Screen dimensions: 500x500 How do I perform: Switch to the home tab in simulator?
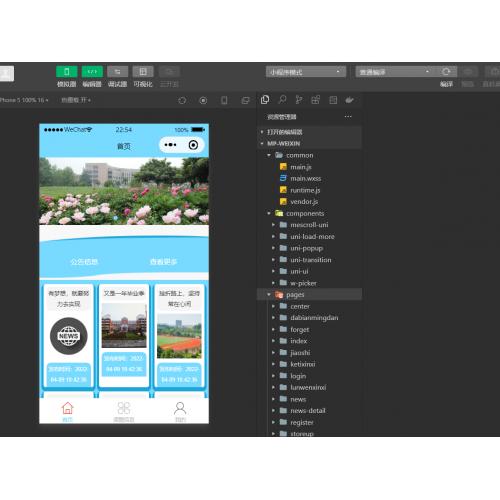click(x=67, y=411)
